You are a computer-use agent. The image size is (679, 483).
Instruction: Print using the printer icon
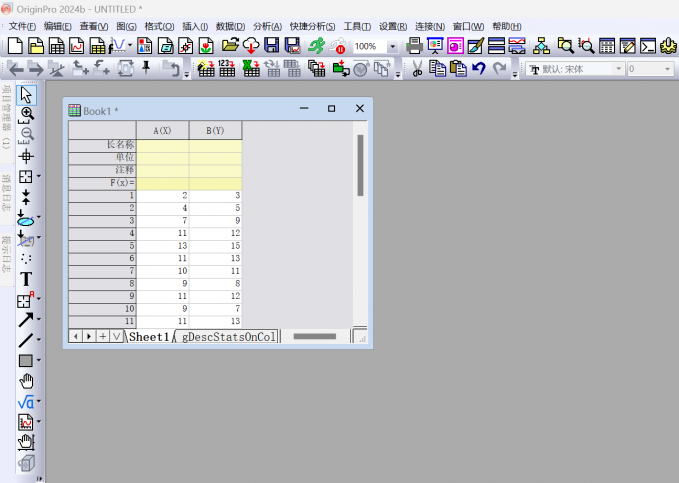point(414,45)
